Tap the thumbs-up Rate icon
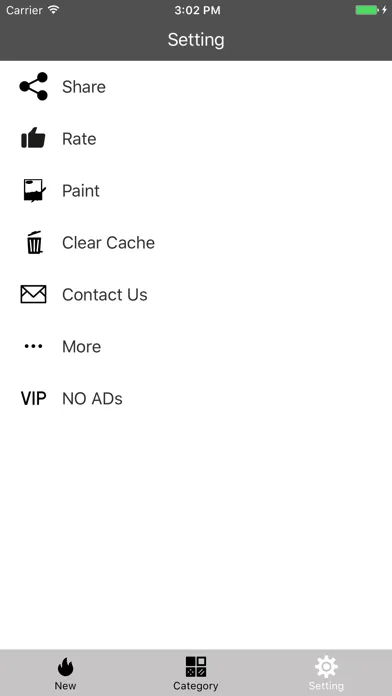The height and width of the screenshot is (696, 392). pos(33,138)
